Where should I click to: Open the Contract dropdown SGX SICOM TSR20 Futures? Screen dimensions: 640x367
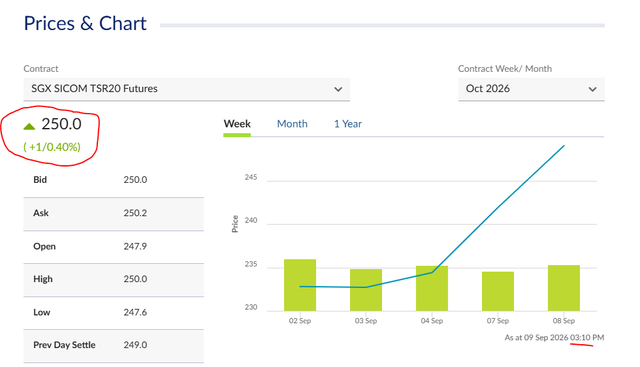(x=187, y=89)
